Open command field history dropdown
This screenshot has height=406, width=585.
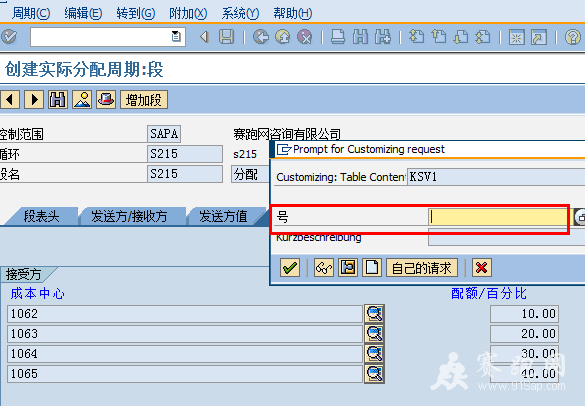click(176, 36)
